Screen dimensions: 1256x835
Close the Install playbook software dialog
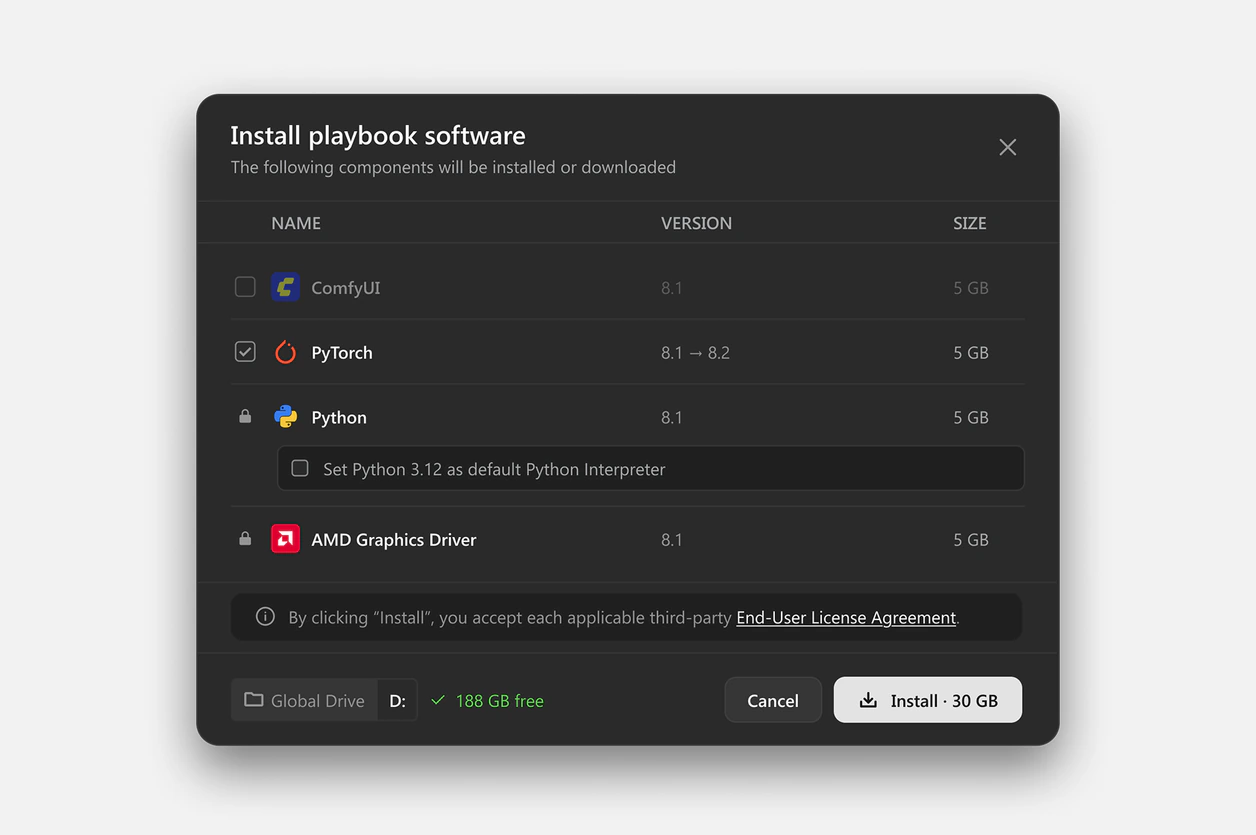point(1008,147)
